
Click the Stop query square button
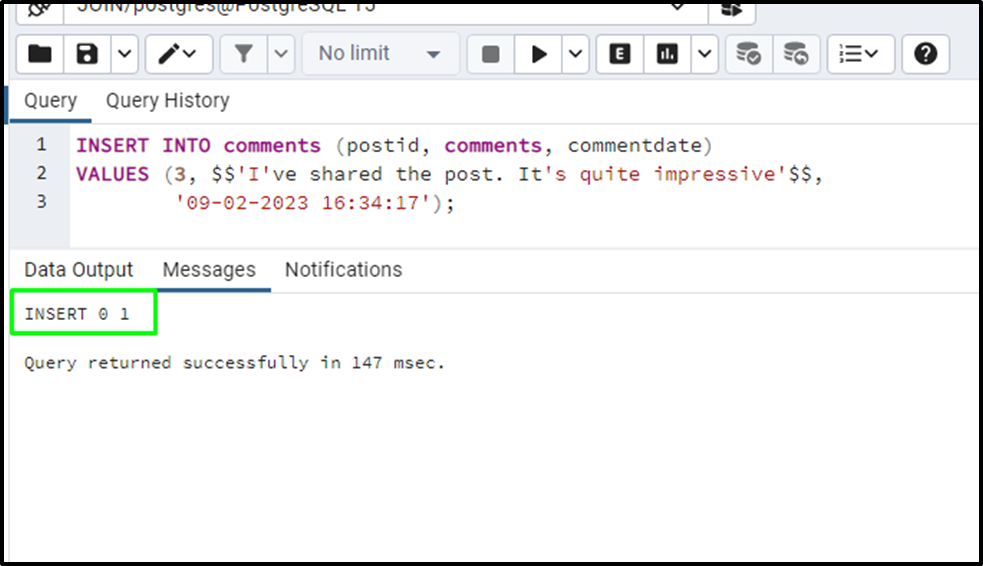[x=491, y=54]
